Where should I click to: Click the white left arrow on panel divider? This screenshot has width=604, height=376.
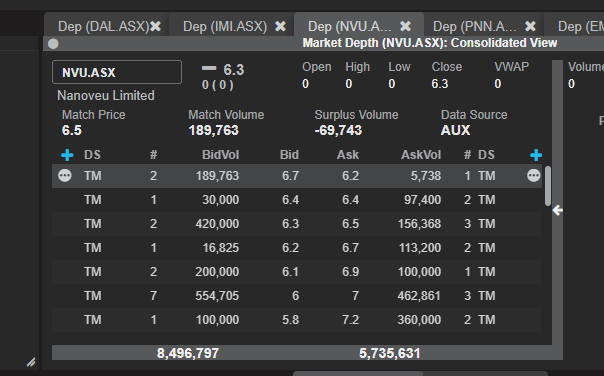pos(557,210)
